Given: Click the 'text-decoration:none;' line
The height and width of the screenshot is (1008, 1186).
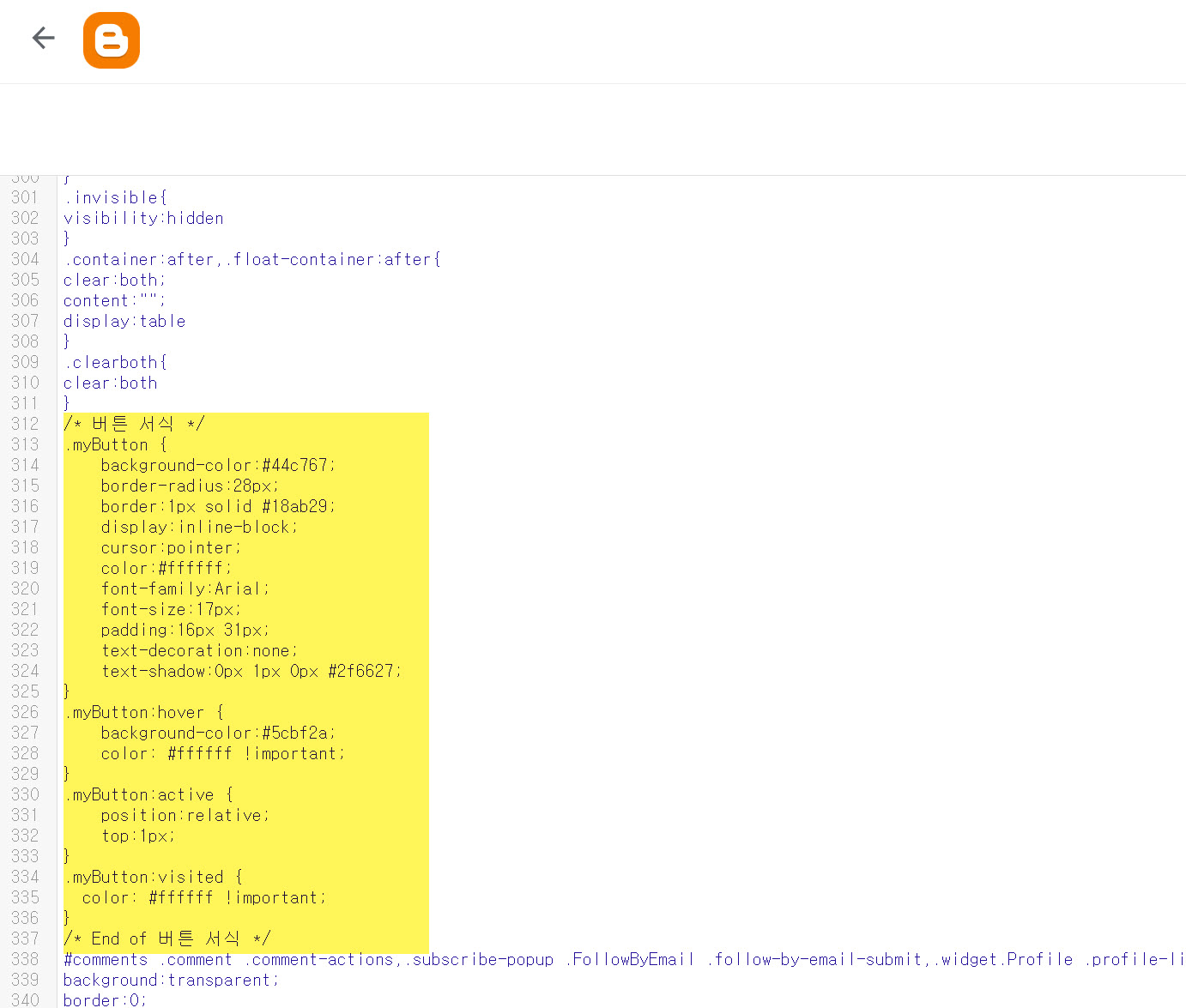Looking at the screenshot, I should click(x=199, y=650).
